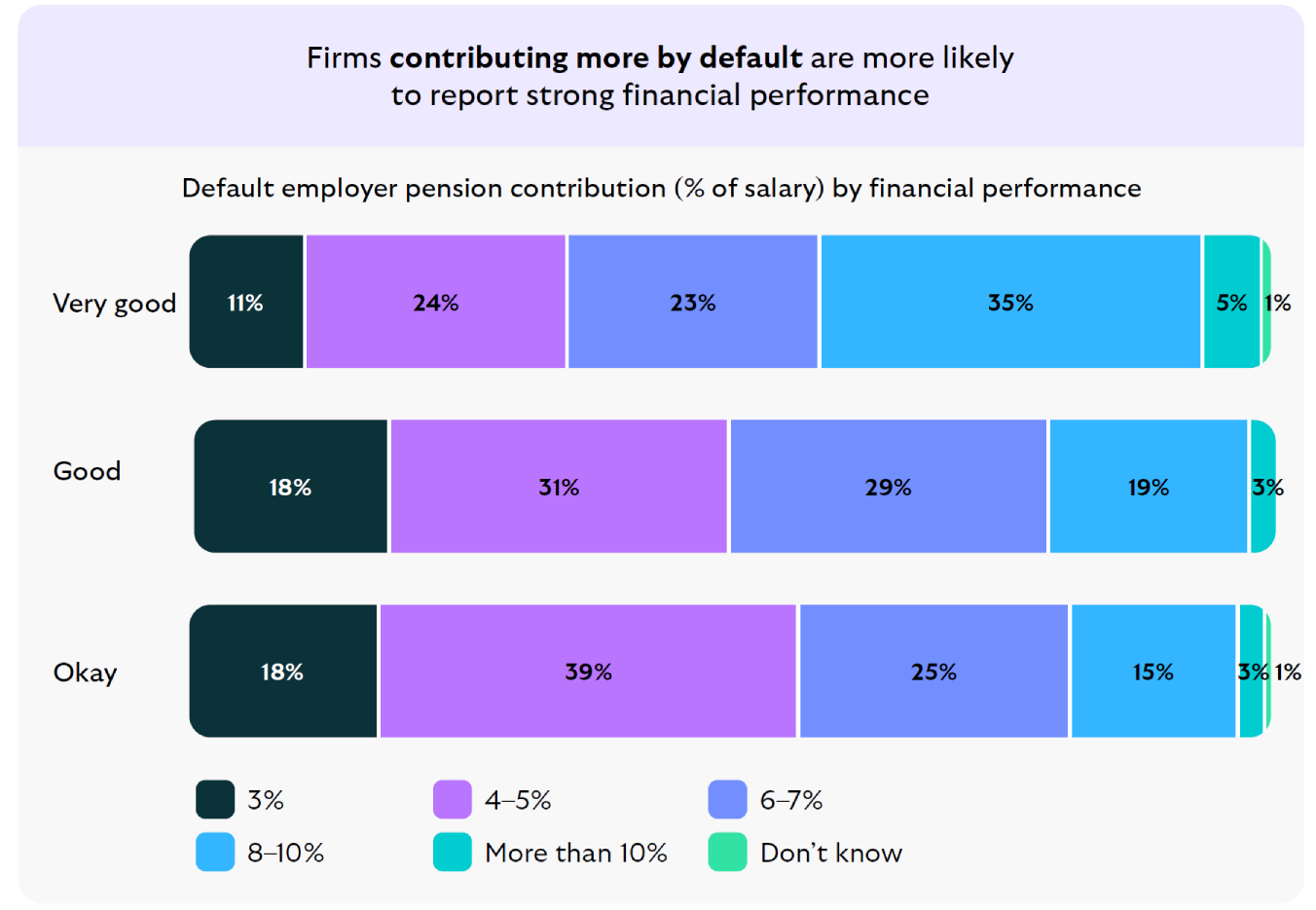1316x910 pixels.
Task: Click the green Don't know legend swatch
Action: coord(728,853)
